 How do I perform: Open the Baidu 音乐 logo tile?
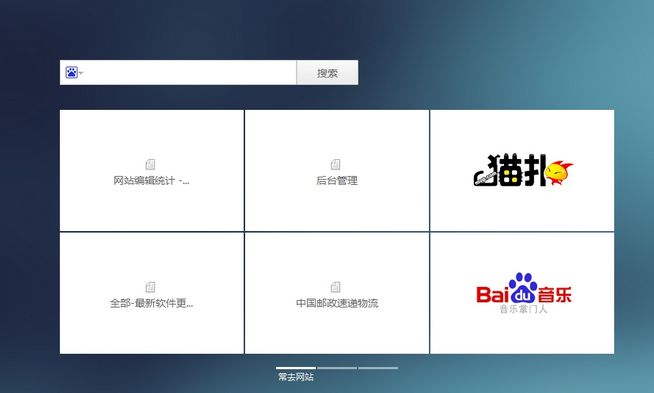click(522, 293)
